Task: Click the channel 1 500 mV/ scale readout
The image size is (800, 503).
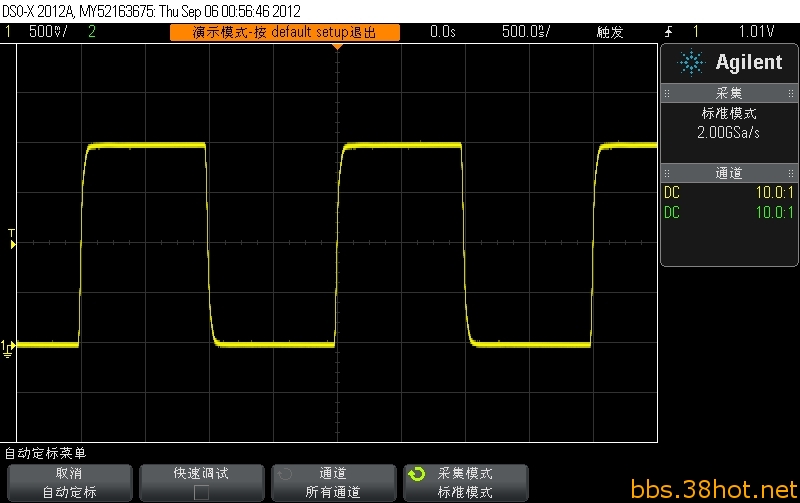Action: tap(48, 32)
